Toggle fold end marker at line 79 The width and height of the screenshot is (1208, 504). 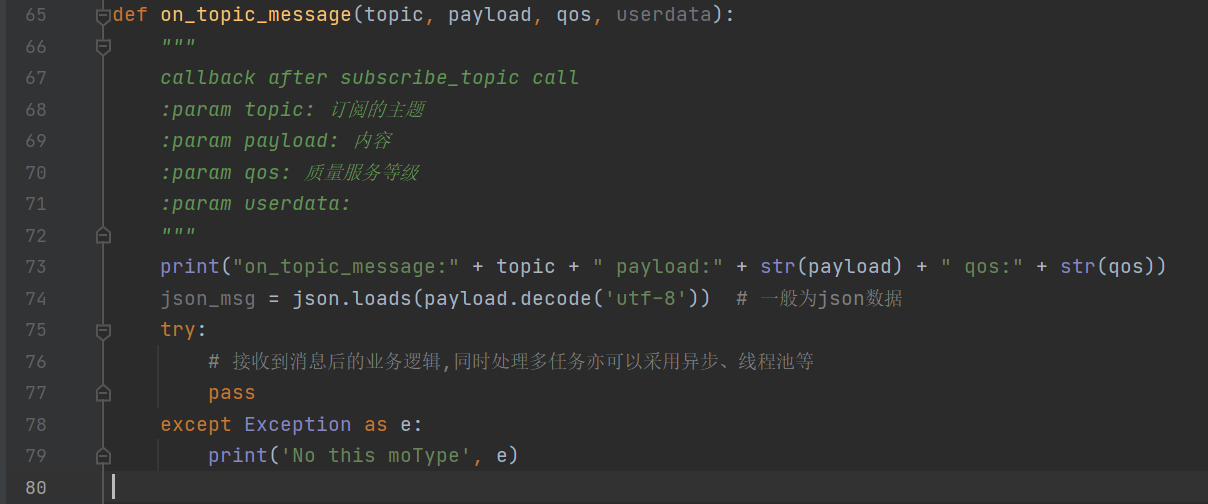[x=102, y=456]
